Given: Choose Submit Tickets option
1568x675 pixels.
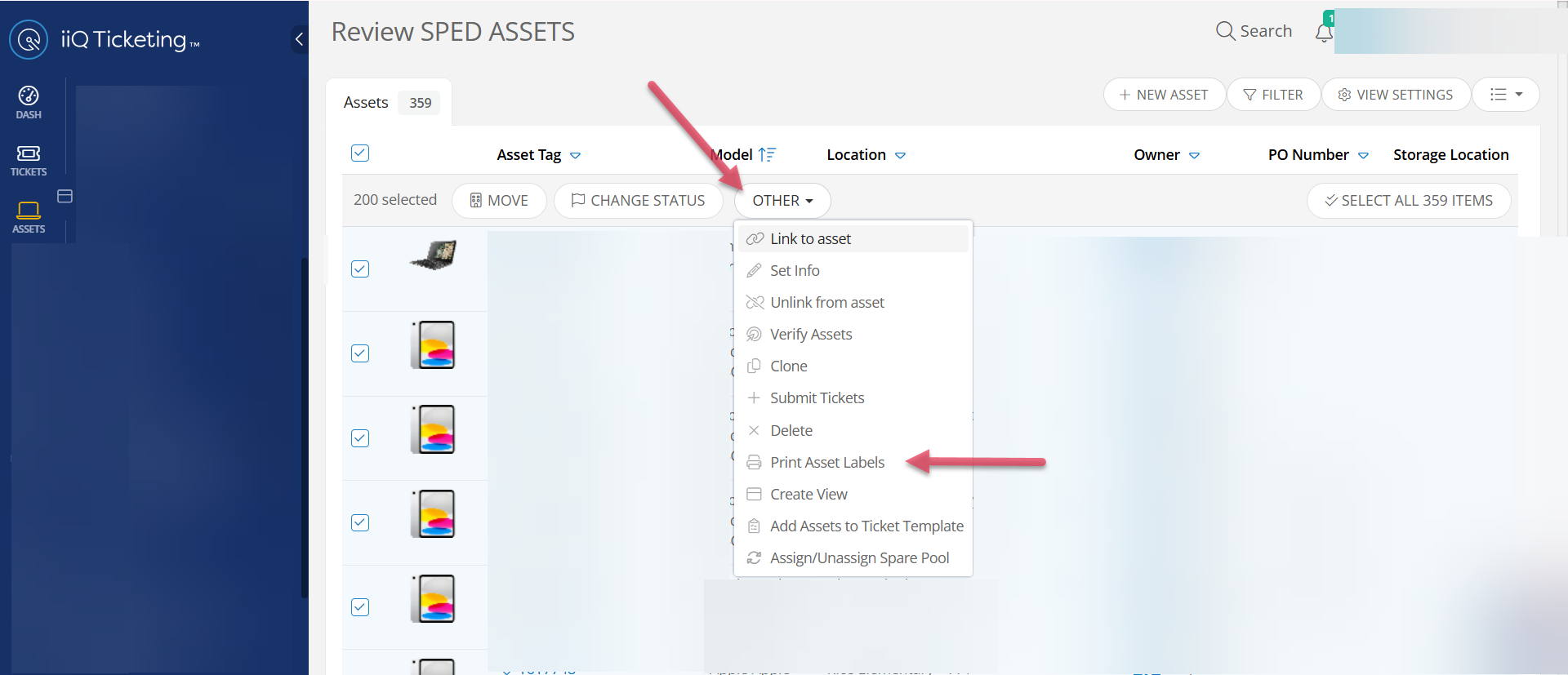Looking at the screenshot, I should click(853, 397).
